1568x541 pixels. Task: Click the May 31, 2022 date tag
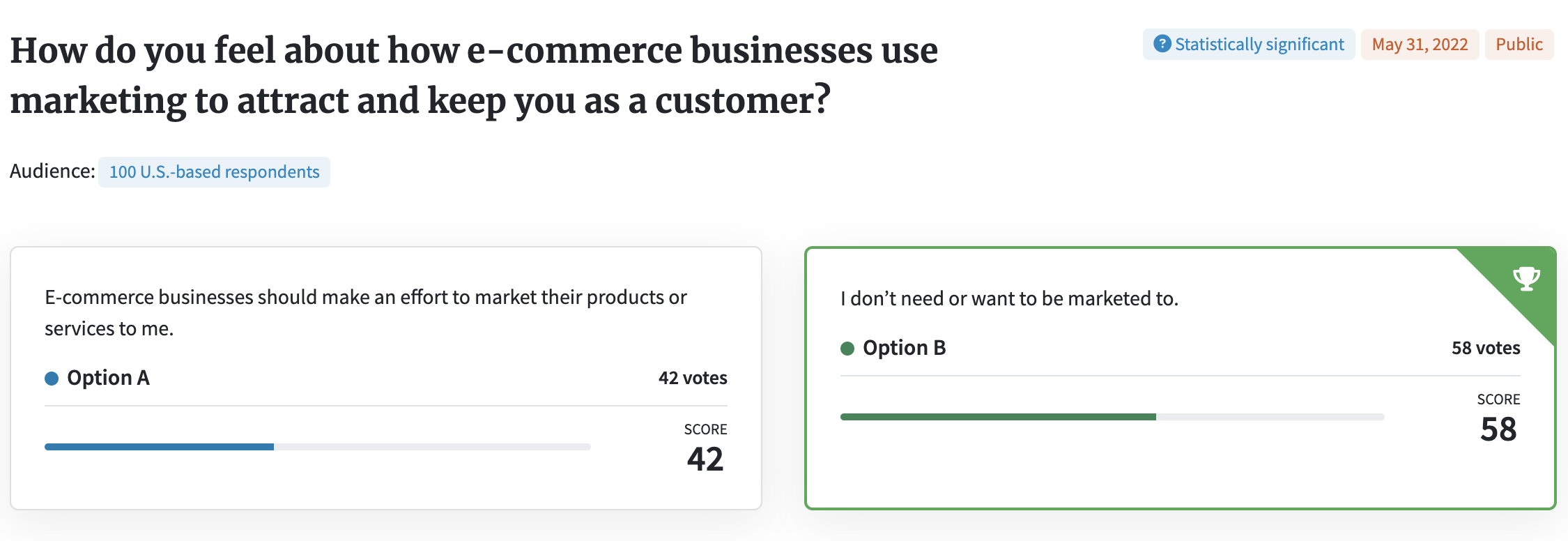(1420, 45)
